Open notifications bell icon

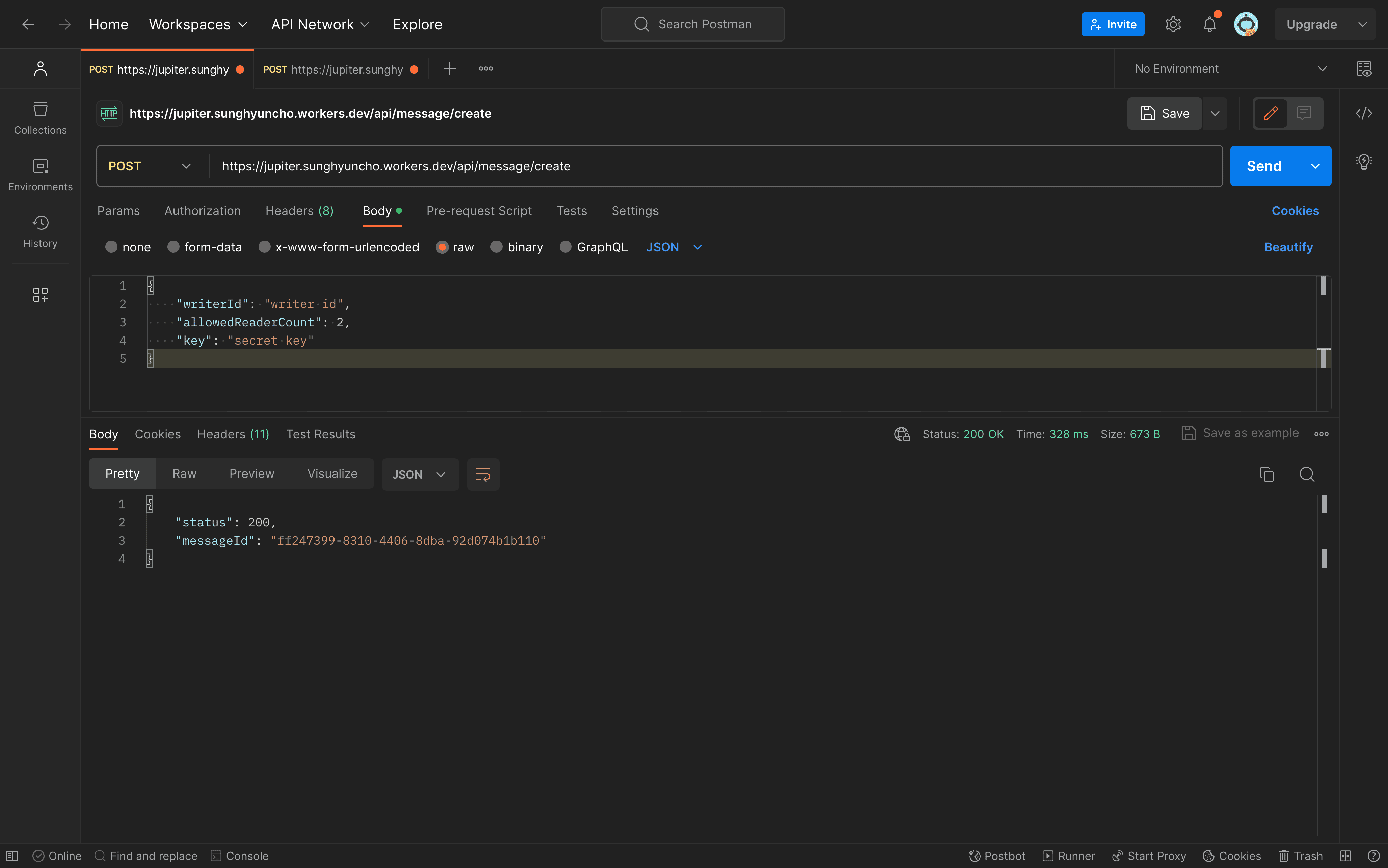(x=1209, y=24)
